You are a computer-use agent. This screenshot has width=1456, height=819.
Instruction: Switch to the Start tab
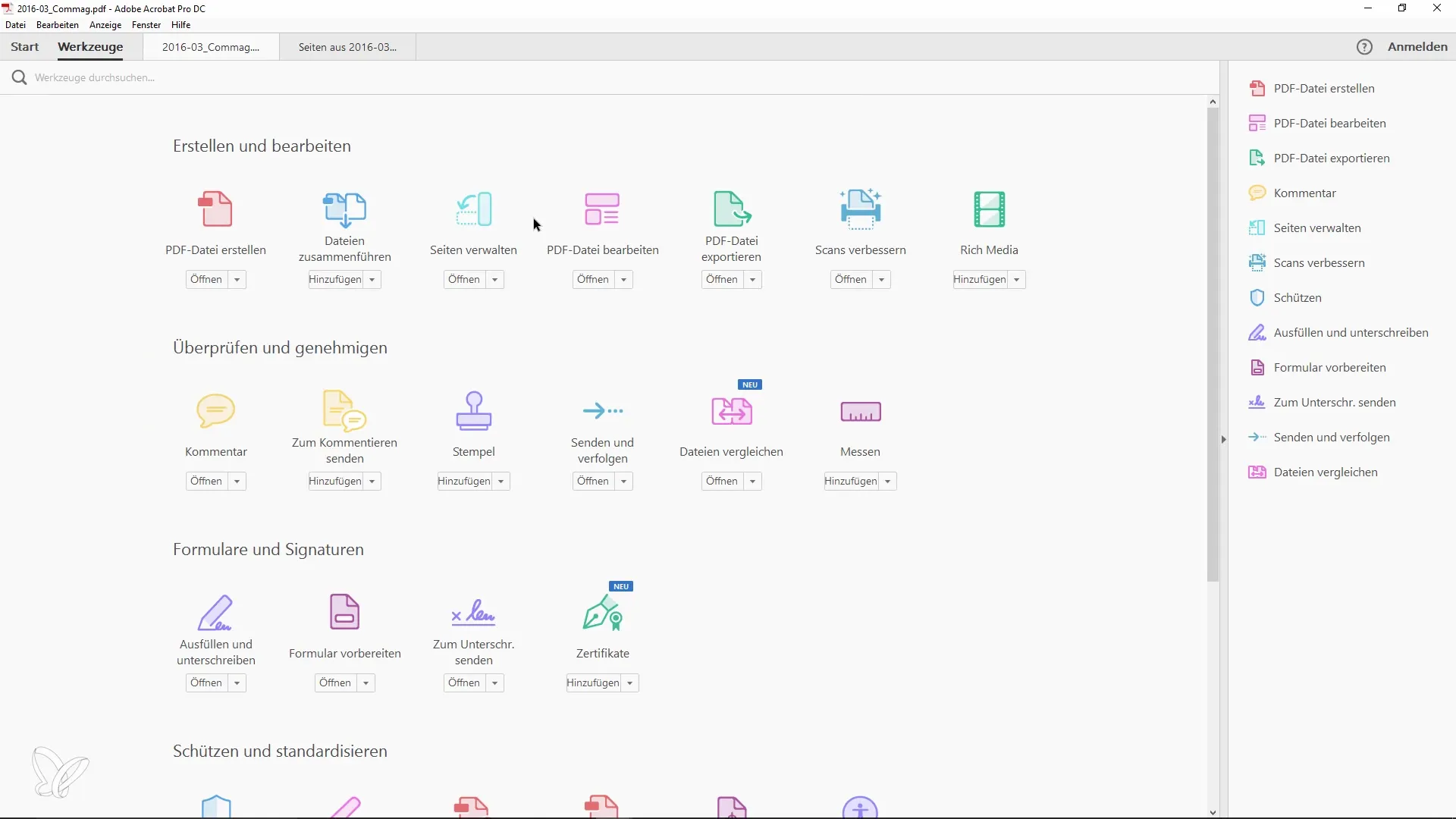click(24, 47)
